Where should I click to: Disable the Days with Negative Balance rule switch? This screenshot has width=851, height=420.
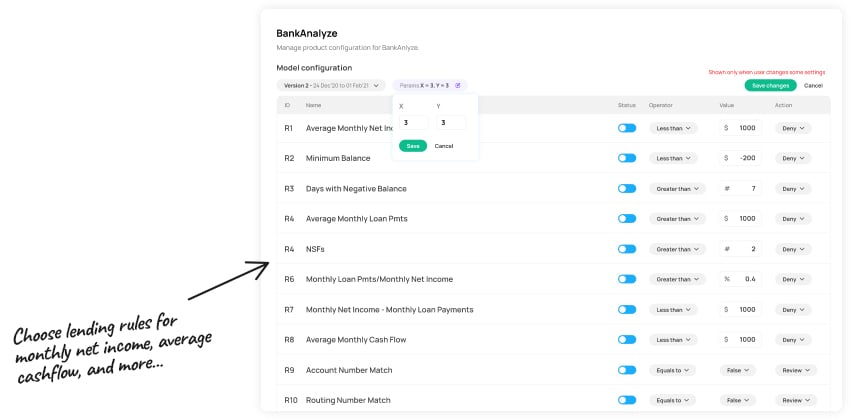[x=627, y=189]
